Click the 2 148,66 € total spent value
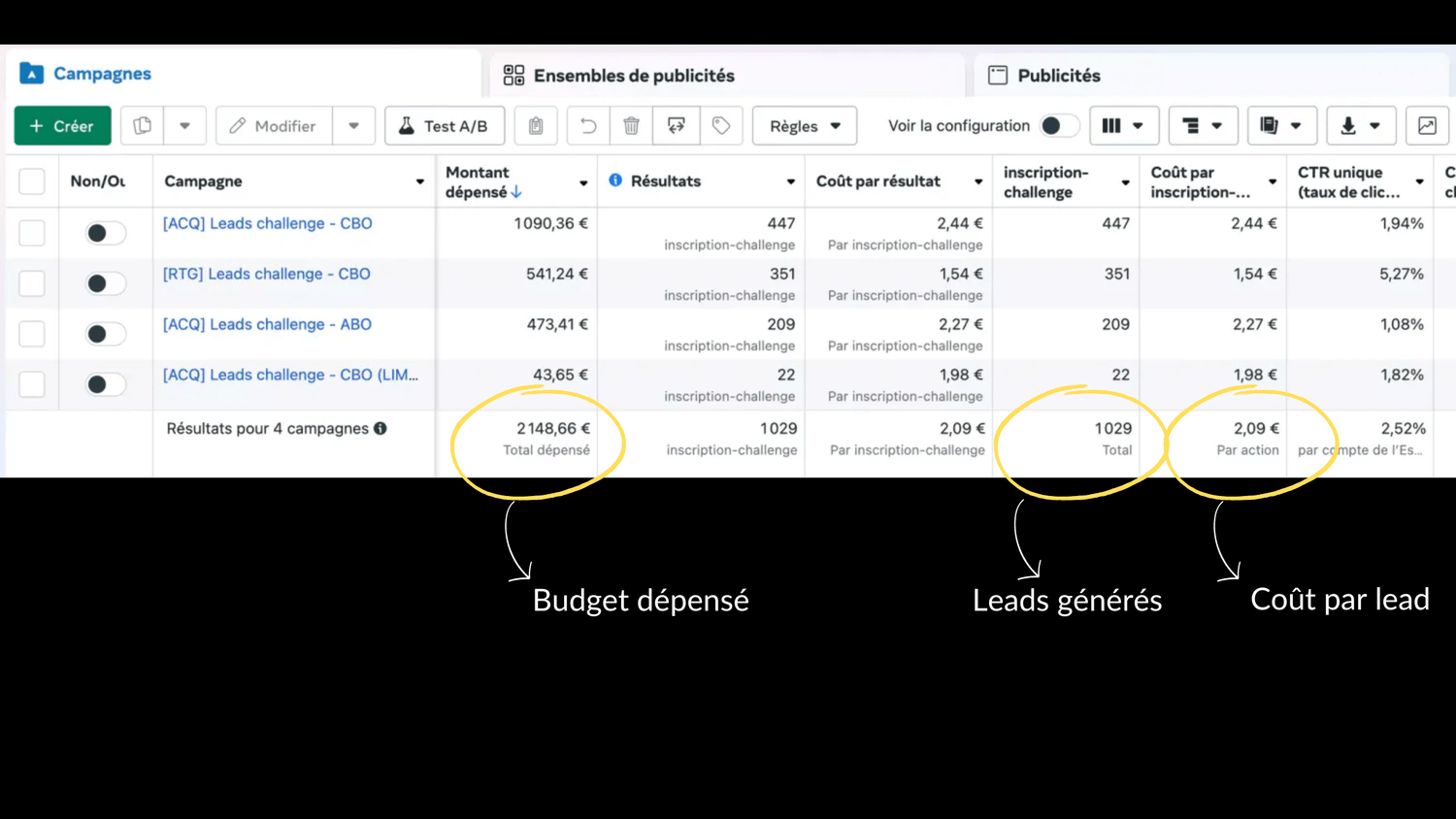This screenshot has width=1456, height=819. pyautogui.click(x=553, y=428)
